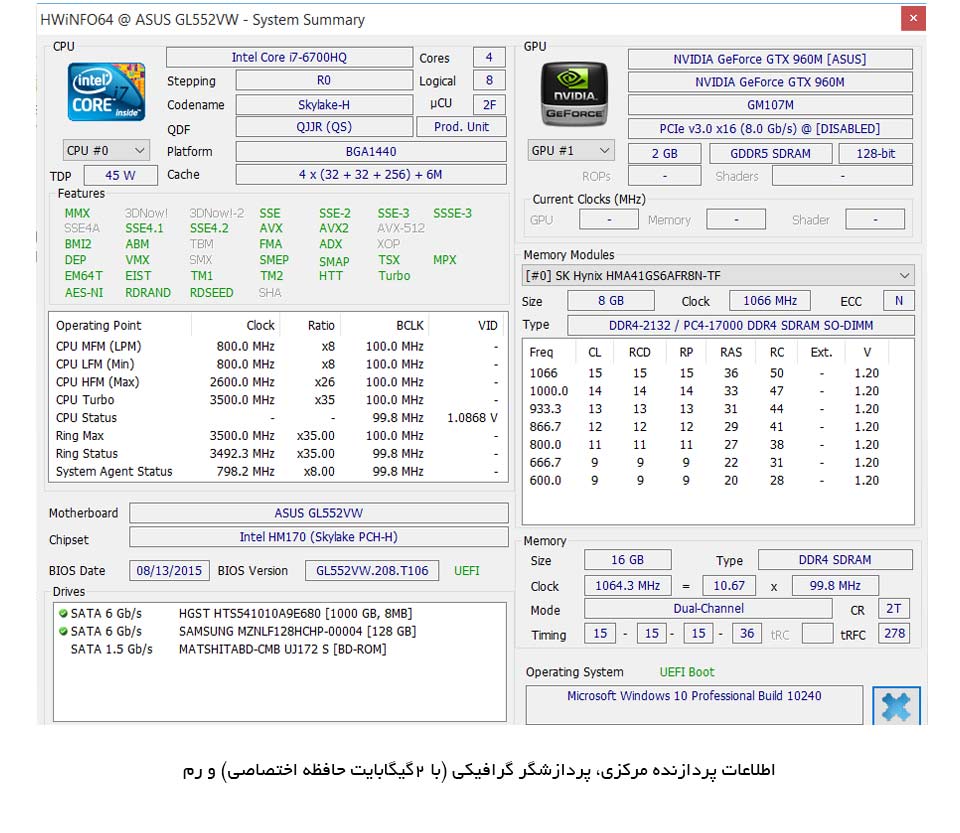The image size is (960, 833).
Task: Click the Dual-Channel mode field
Action: [x=708, y=608]
